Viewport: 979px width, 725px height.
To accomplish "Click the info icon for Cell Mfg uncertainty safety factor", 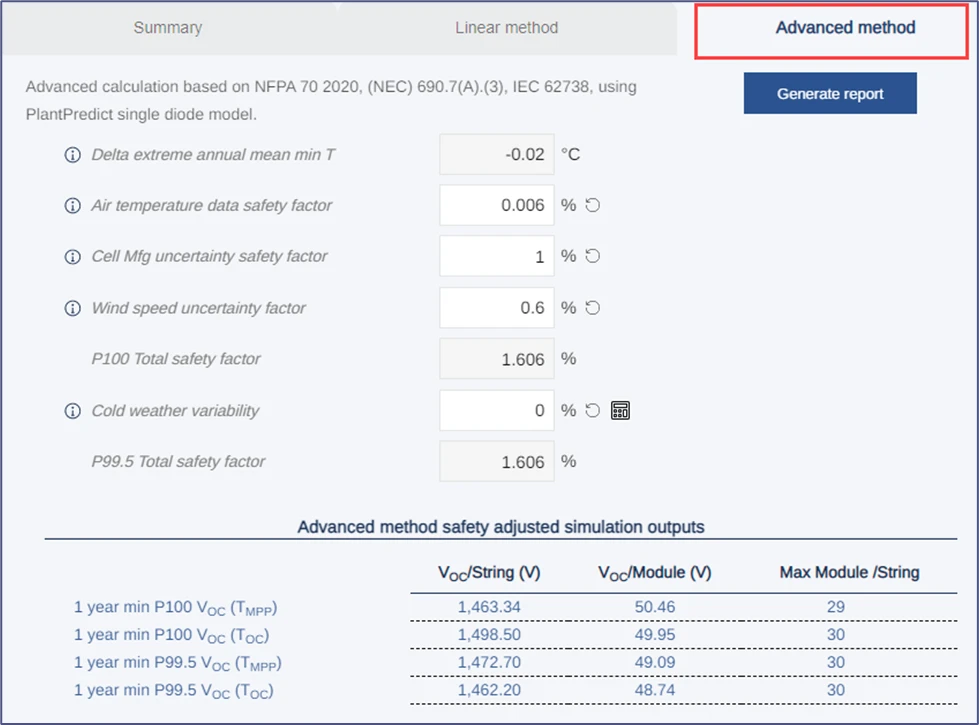I will coord(72,256).
